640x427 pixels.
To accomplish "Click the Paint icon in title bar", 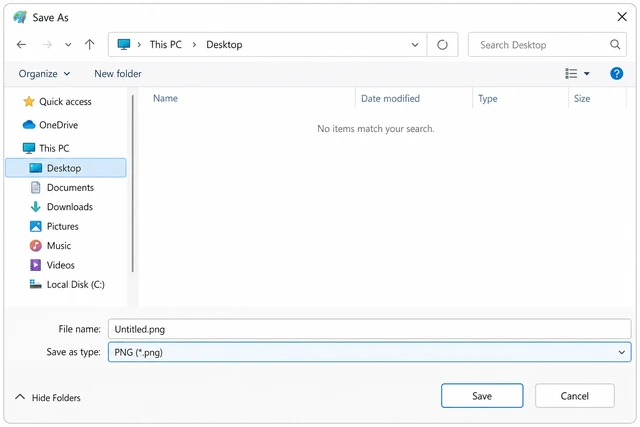I will coord(20,17).
